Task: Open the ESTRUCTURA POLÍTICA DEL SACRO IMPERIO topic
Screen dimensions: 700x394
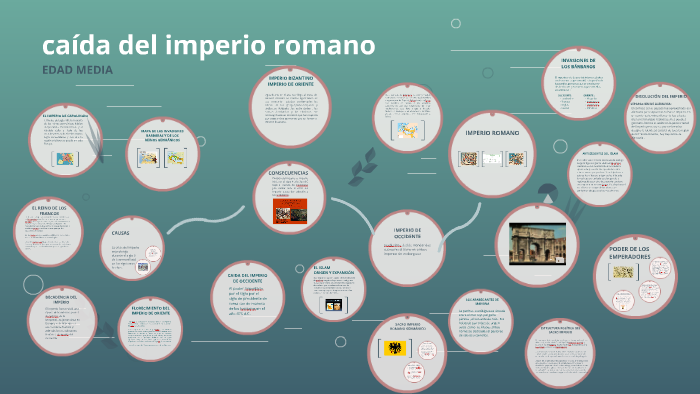Action: tap(560, 353)
